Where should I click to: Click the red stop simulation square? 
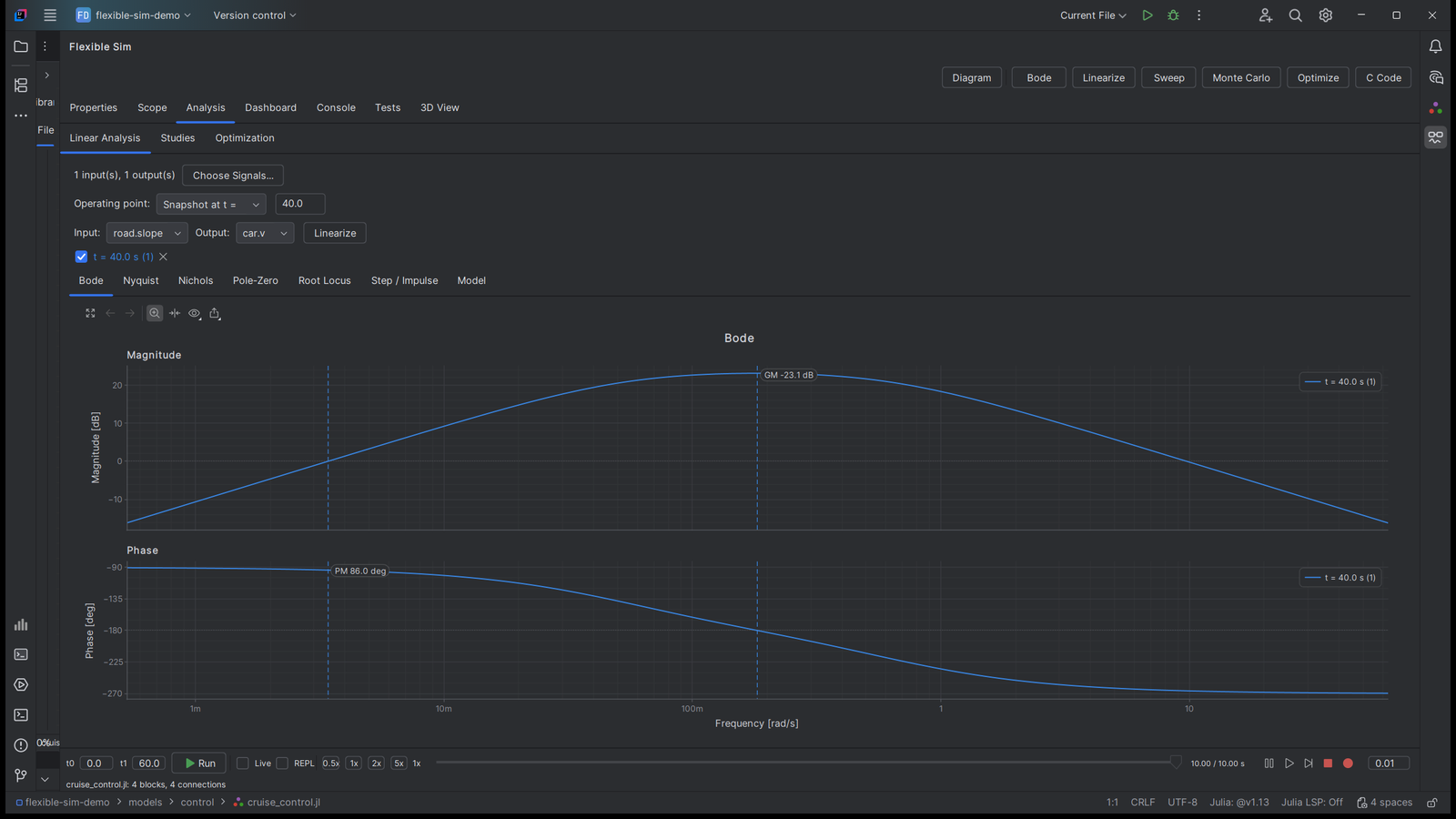1328,763
